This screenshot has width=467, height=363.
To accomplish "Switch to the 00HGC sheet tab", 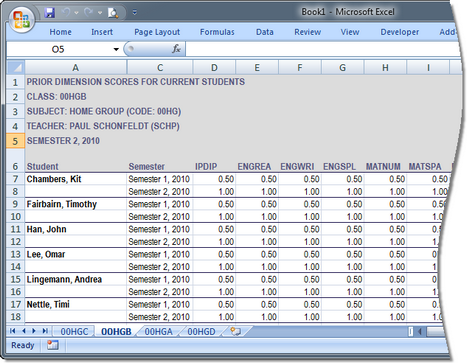I will tap(74, 332).
